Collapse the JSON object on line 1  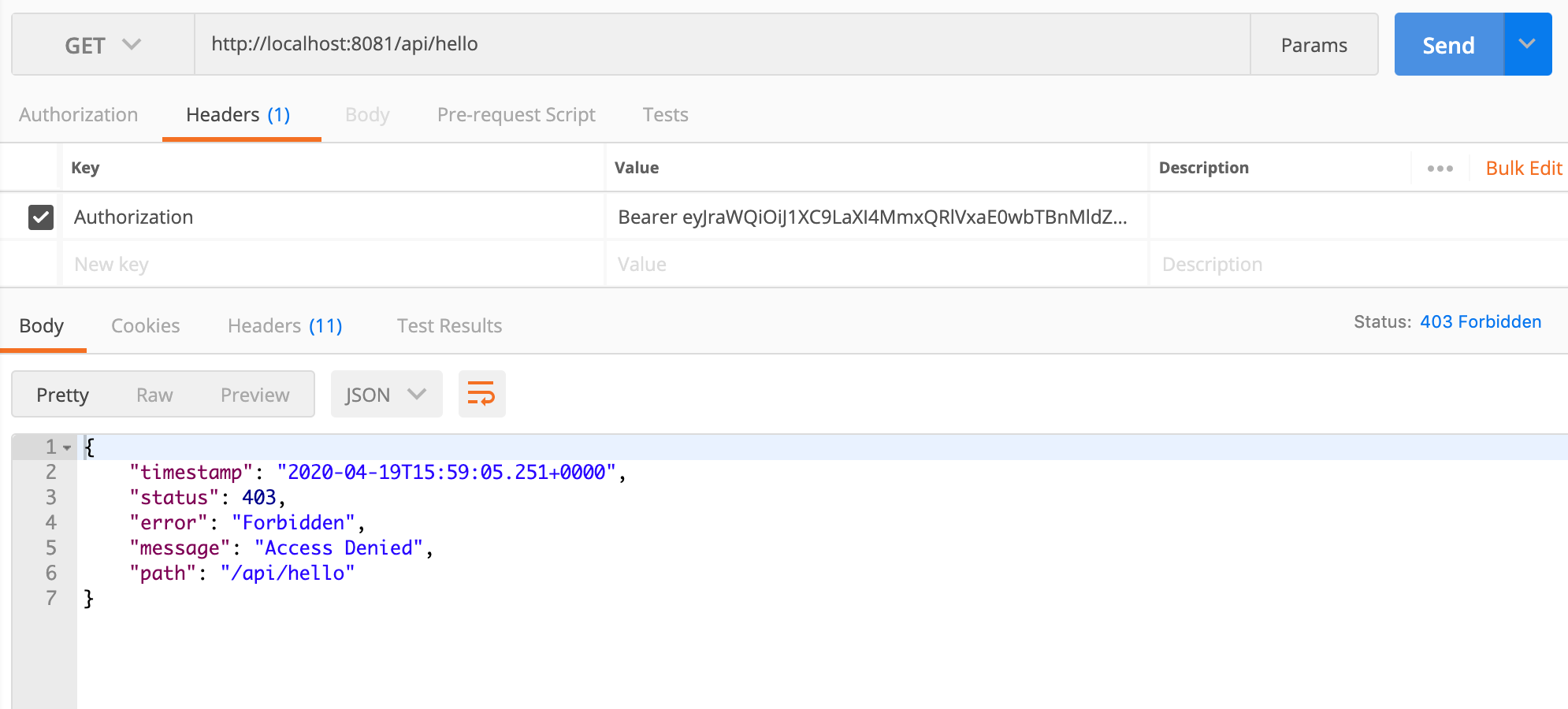tap(67, 447)
